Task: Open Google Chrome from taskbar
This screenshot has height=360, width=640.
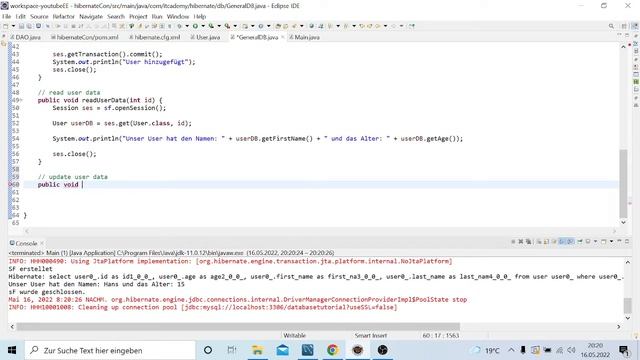Action: click(x=333, y=350)
